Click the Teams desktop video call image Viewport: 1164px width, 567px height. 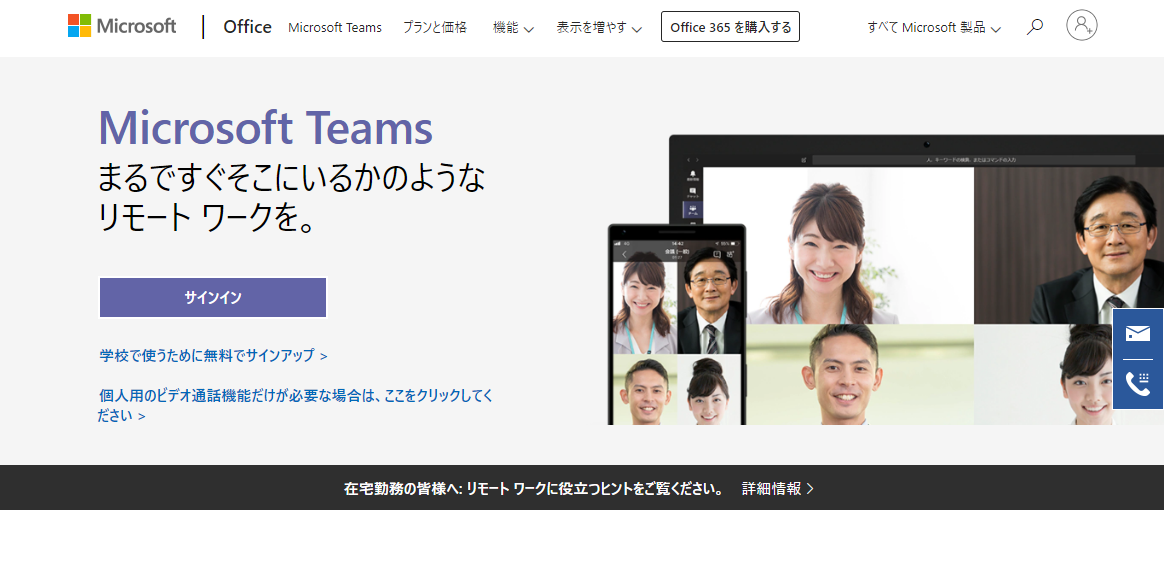[x=916, y=280]
